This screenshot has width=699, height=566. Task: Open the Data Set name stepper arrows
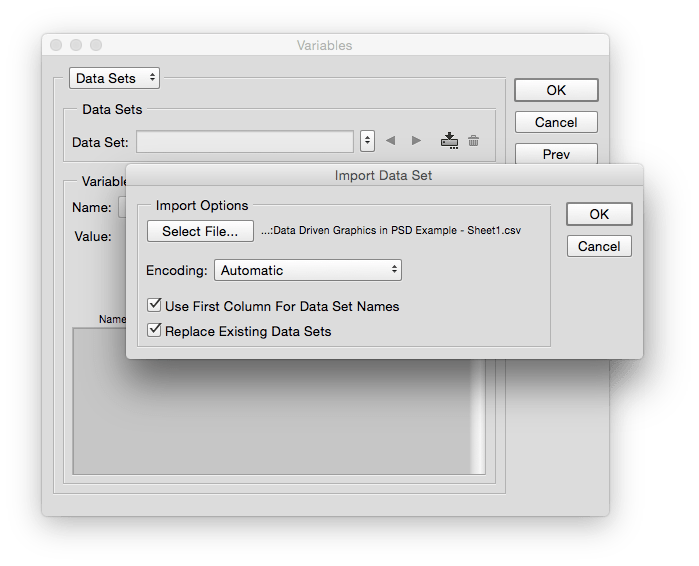[367, 141]
